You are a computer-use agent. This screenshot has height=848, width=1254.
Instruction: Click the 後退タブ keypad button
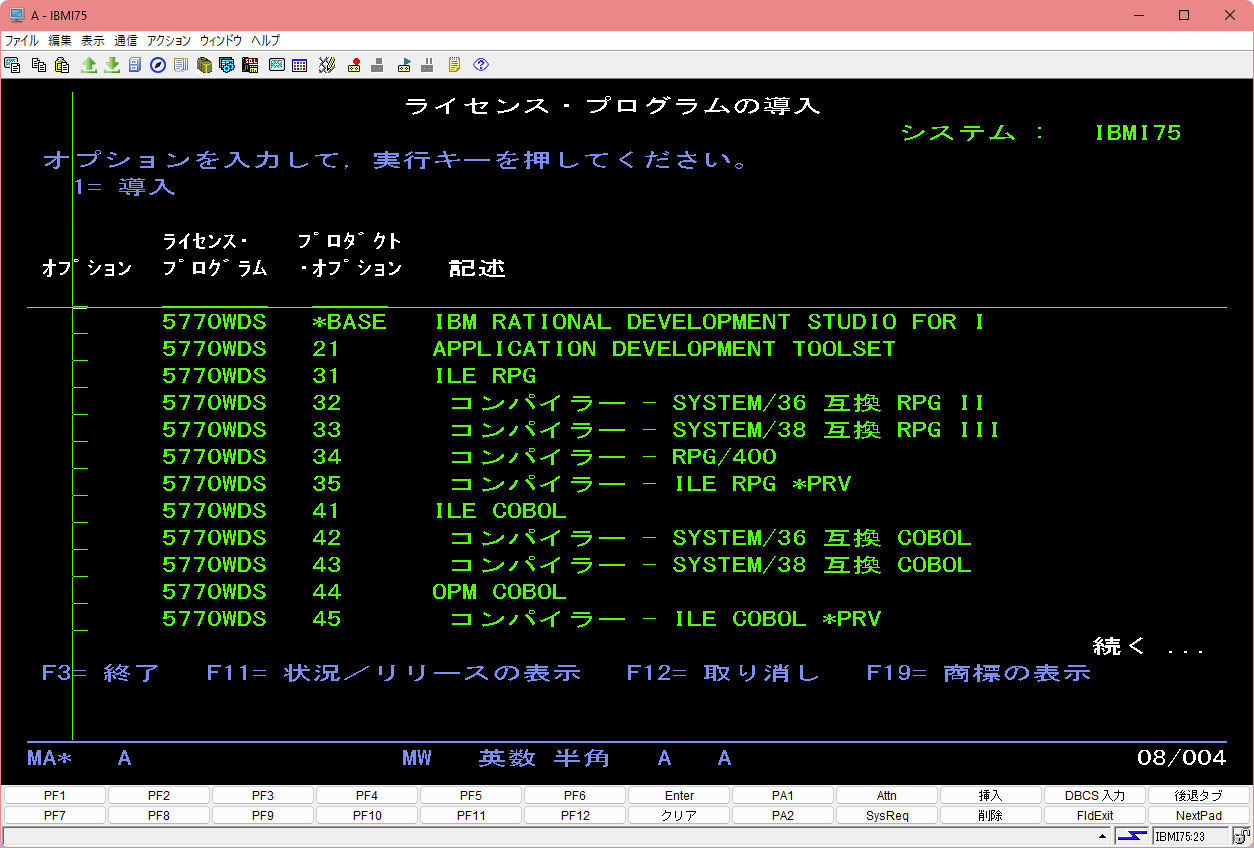(1199, 796)
